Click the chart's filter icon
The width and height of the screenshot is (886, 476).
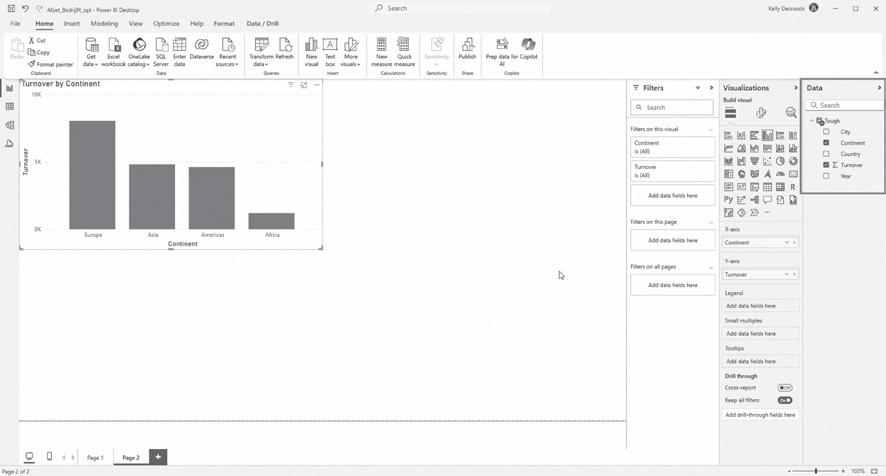[x=290, y=85]
